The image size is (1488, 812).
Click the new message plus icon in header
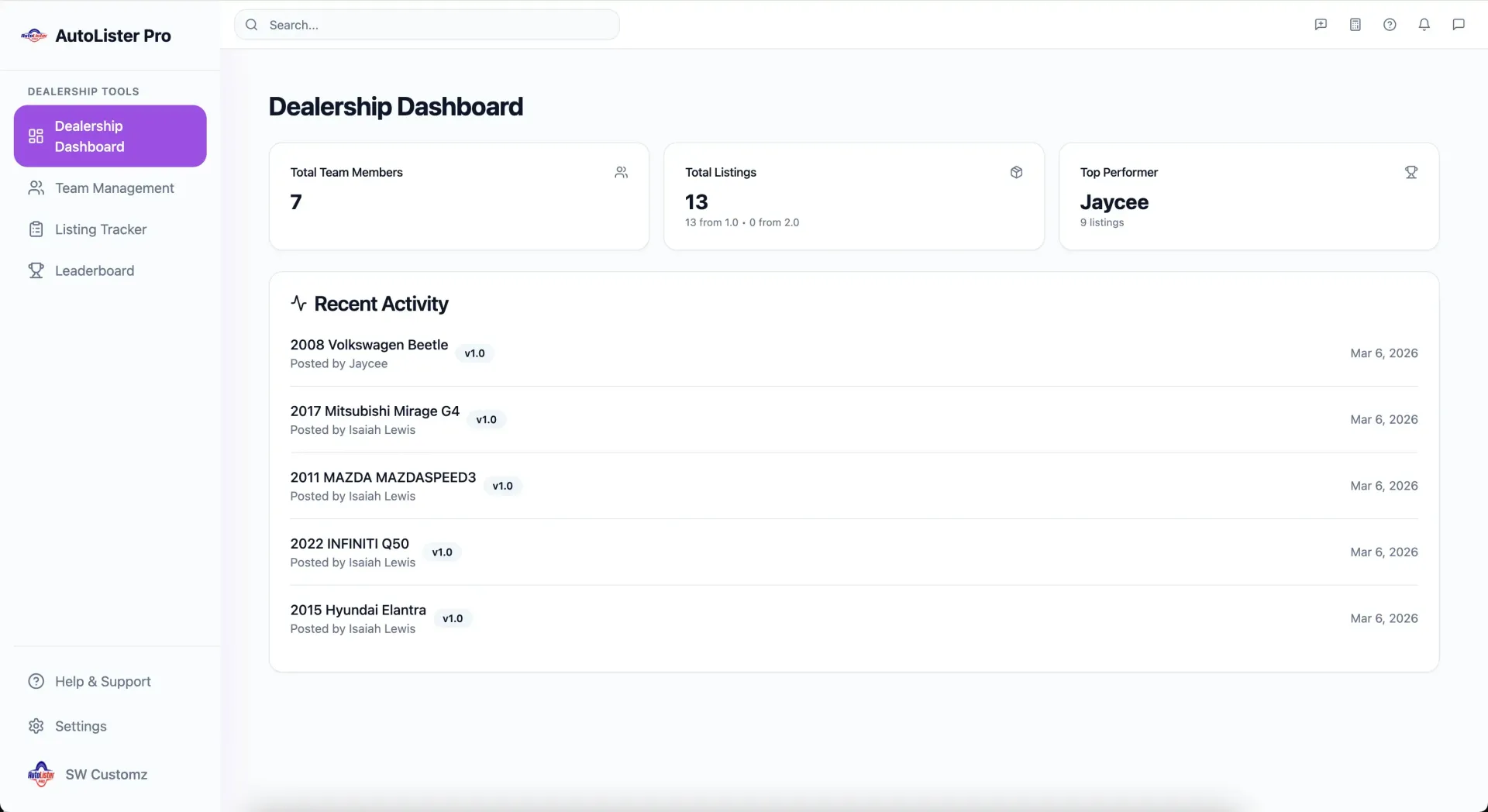(x=1321, y=25)
